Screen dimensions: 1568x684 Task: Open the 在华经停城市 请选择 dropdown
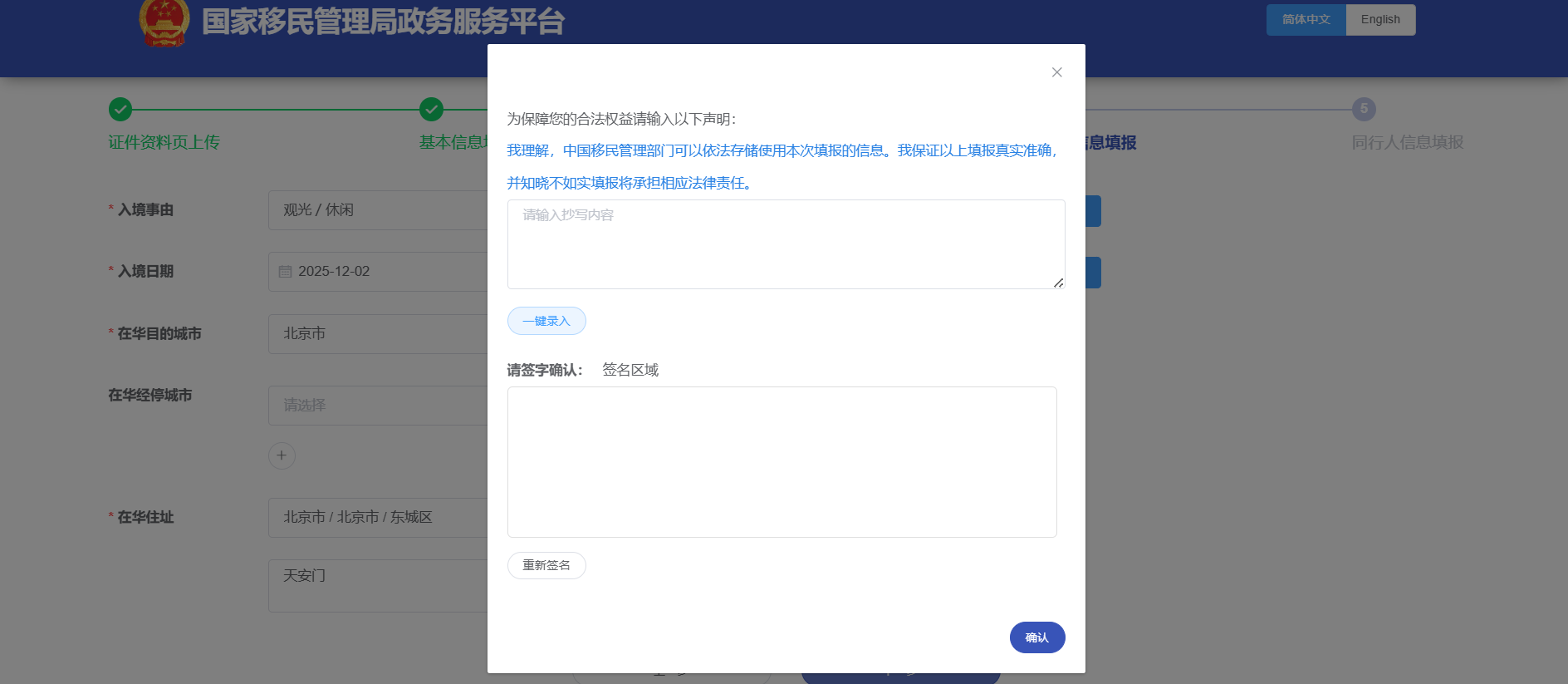378,406
